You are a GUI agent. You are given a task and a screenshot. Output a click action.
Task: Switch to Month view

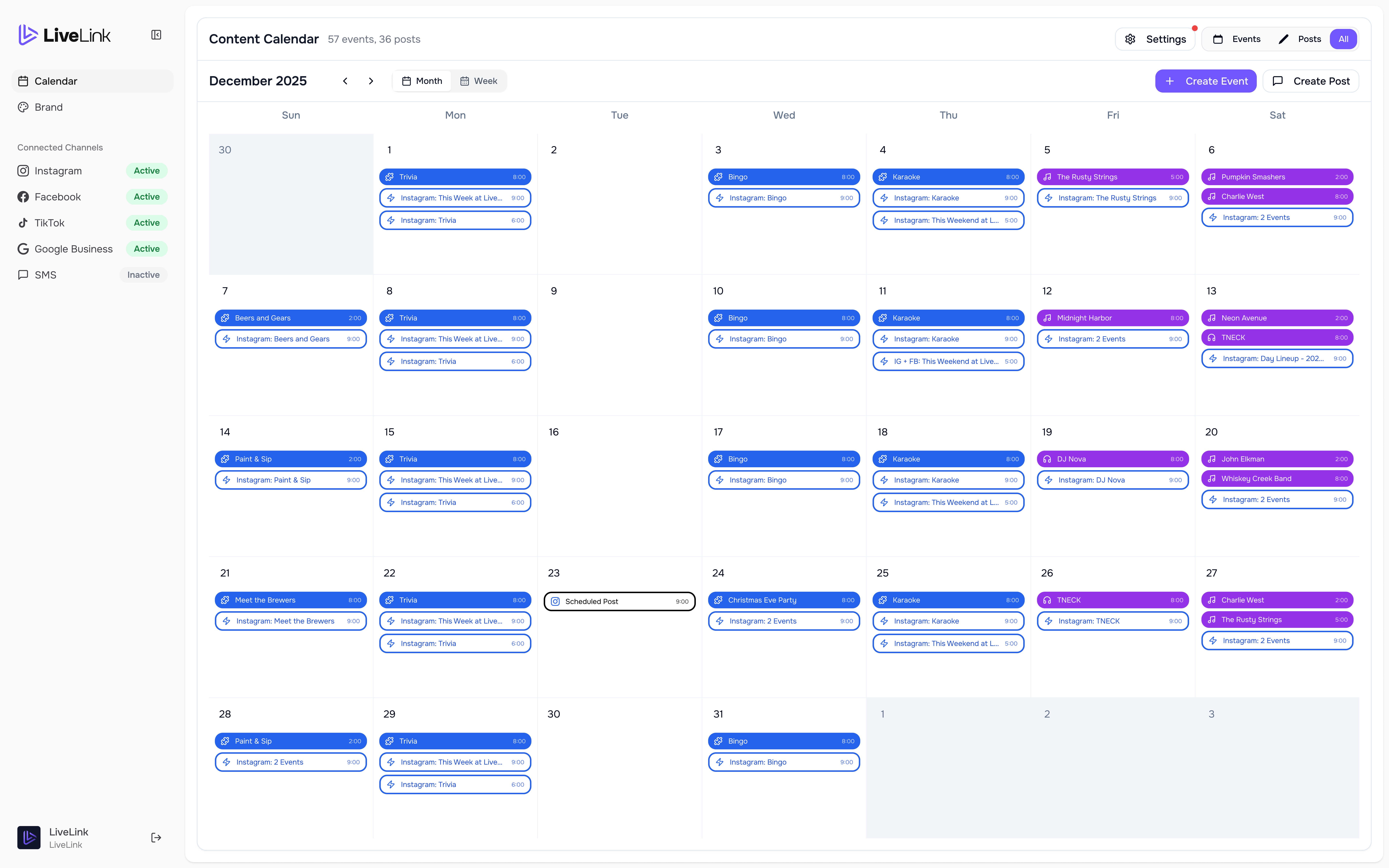pos(422,81)
